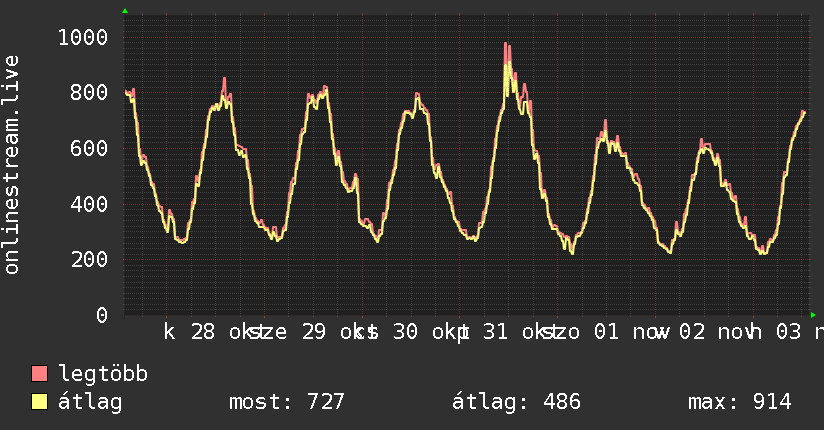The image size is (824, 430).
Task: Click the 'max: 914' statistic
Action: [740, 402]
